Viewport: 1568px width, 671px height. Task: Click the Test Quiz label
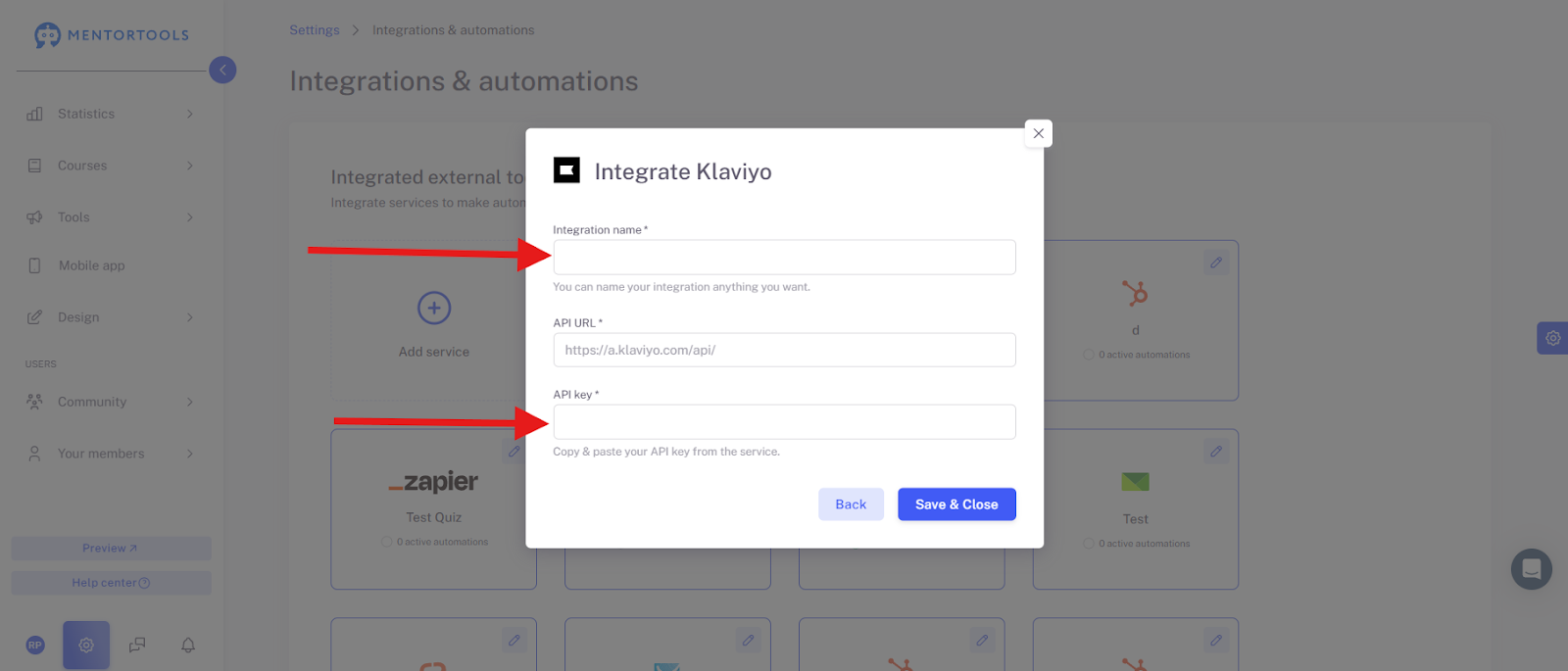point(434,517)
